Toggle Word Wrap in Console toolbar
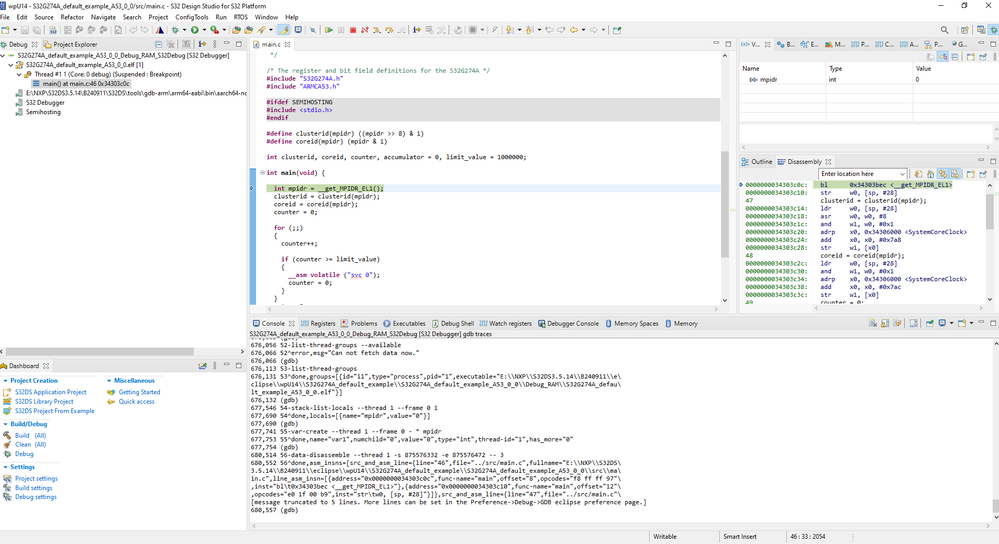This screenshot has height=544, width=999. (x=898, y=324)
